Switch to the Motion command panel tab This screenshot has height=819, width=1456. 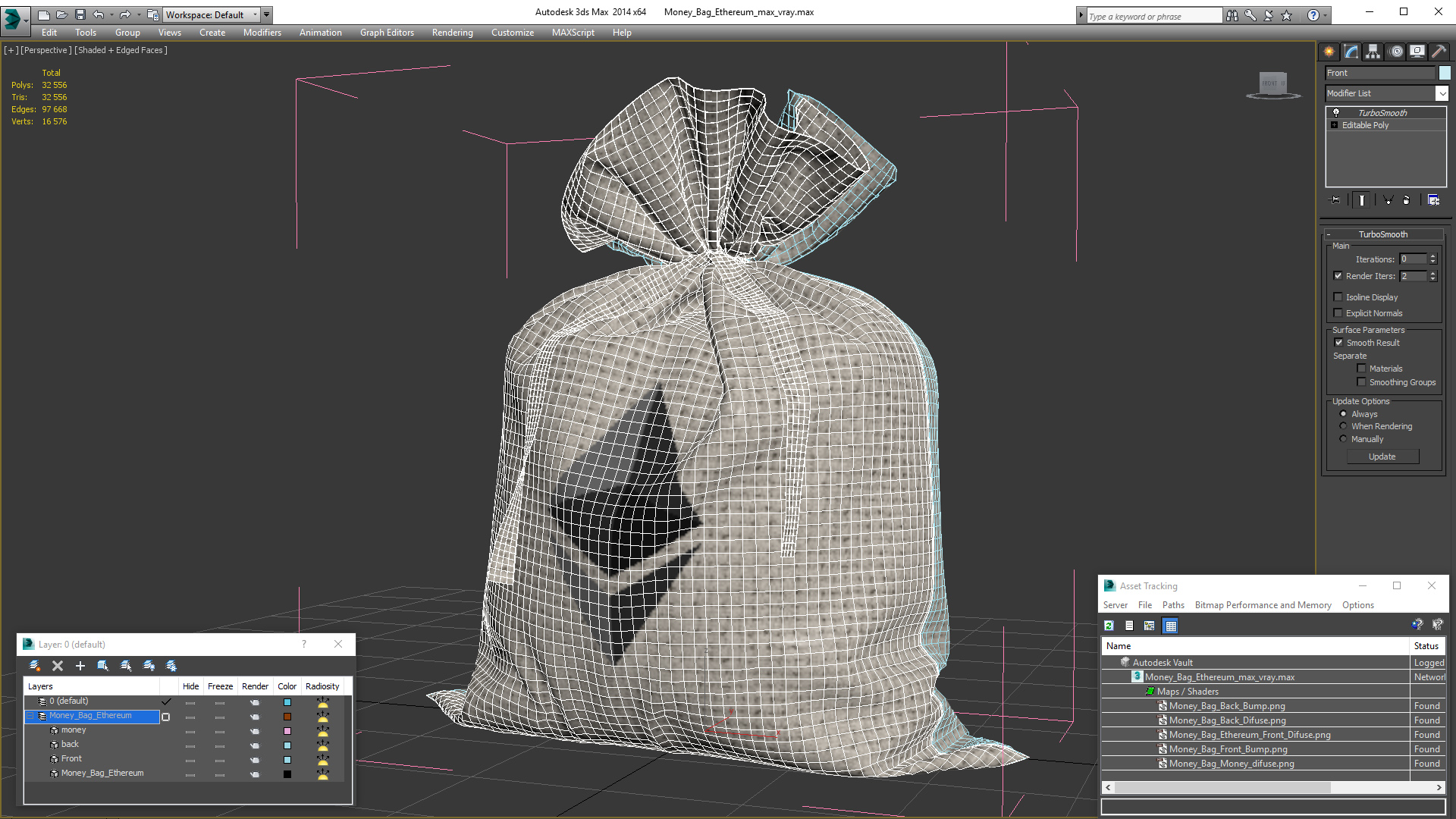1396,52
